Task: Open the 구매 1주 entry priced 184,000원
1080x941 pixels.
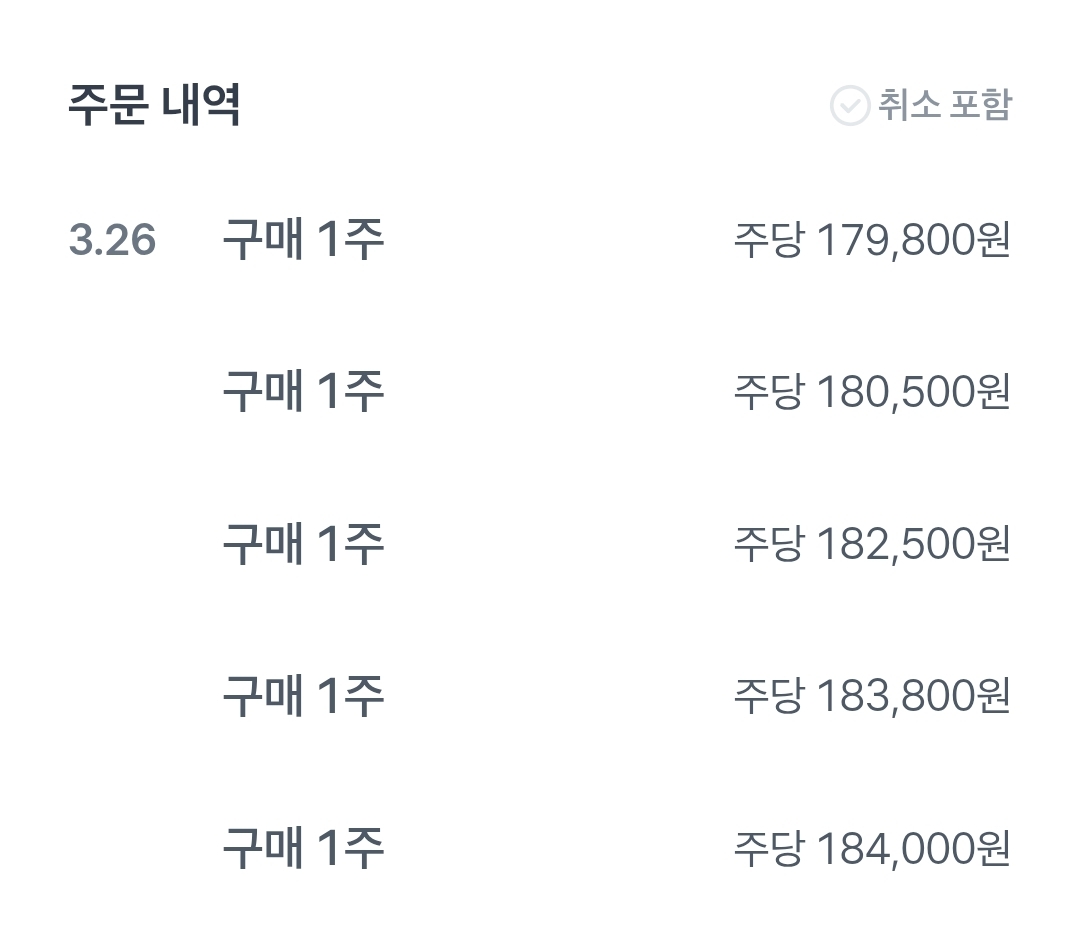Action: pyautogui.click(x=304, y=848)
